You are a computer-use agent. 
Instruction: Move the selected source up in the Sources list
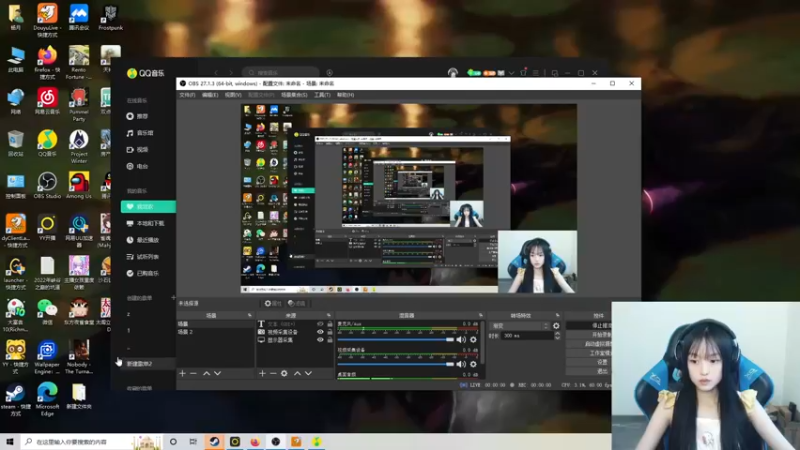297,373
